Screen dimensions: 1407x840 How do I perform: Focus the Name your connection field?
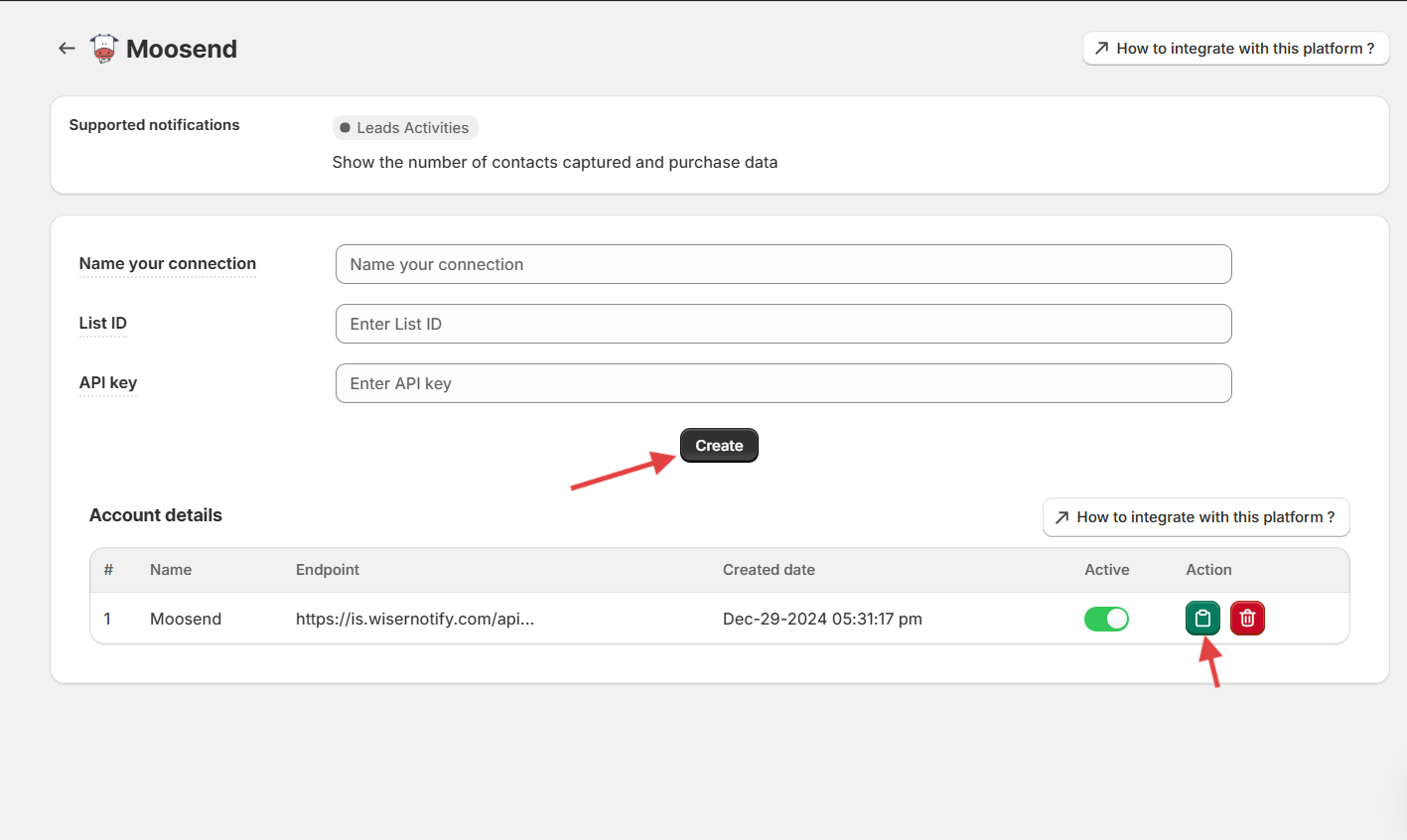[x=782, y=264]
